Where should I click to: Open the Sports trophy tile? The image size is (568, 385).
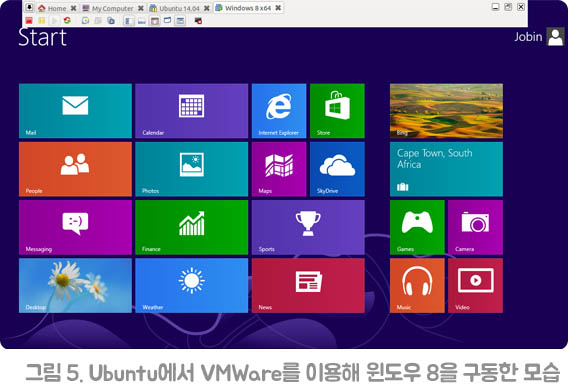point(308,227)
